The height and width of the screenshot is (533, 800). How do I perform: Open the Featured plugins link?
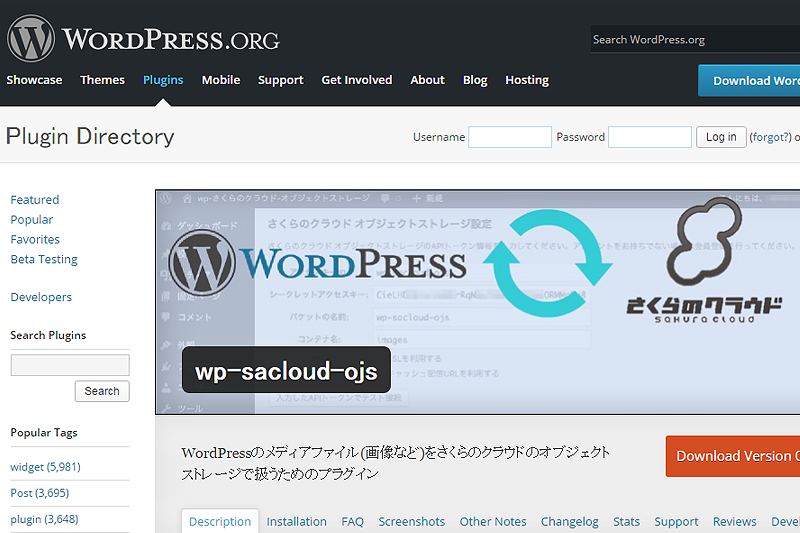coord(35,200)
